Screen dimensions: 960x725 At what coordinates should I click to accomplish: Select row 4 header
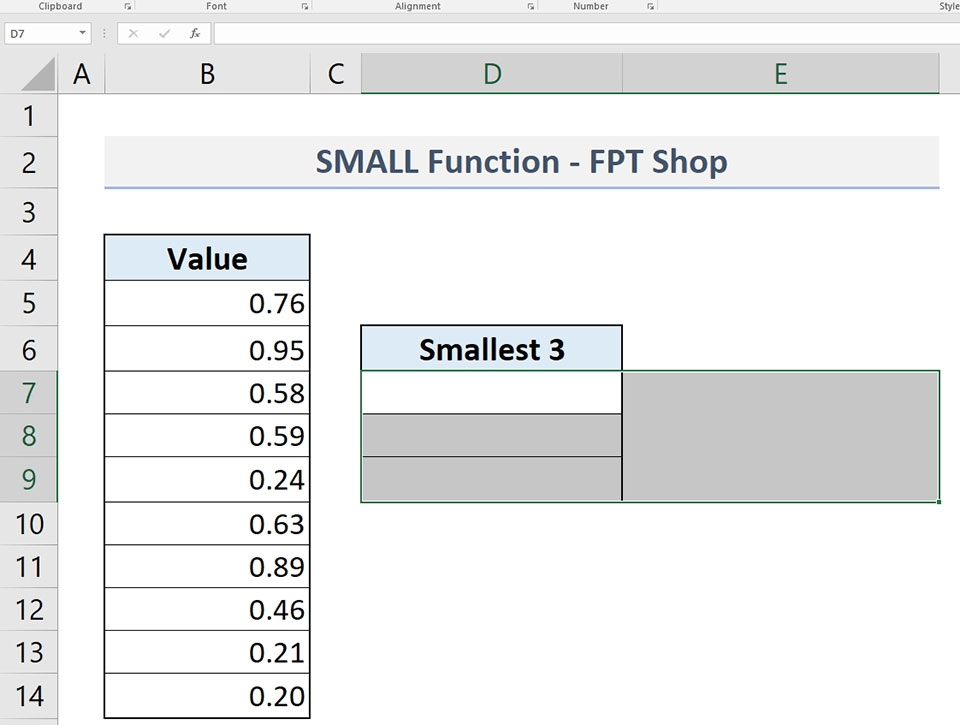[28, 258]
